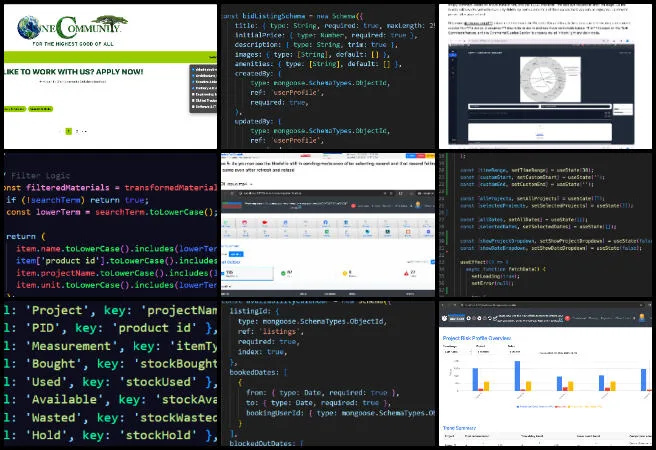Click the red circular icon in the dashboard header
This screenshot has height=450, width=656.
354,206
